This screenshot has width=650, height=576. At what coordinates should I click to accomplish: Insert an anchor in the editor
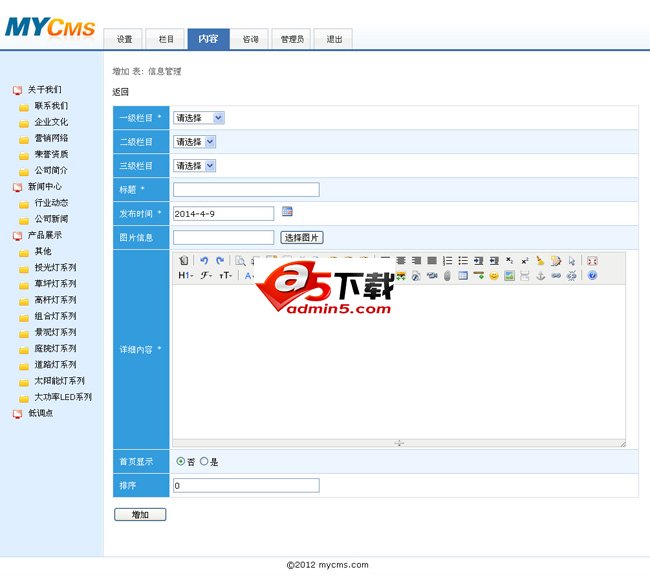pos(541,275)
